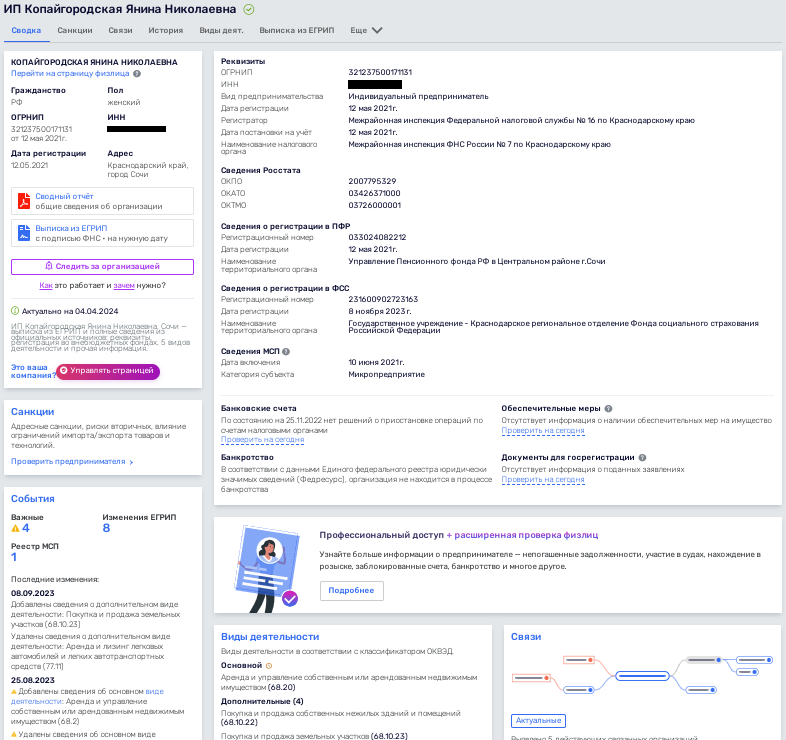Viewport: 786px width, 740px height.
Task: Click the help icon next to Документы для госрегистрации
Action: click(x=642, y=458)
